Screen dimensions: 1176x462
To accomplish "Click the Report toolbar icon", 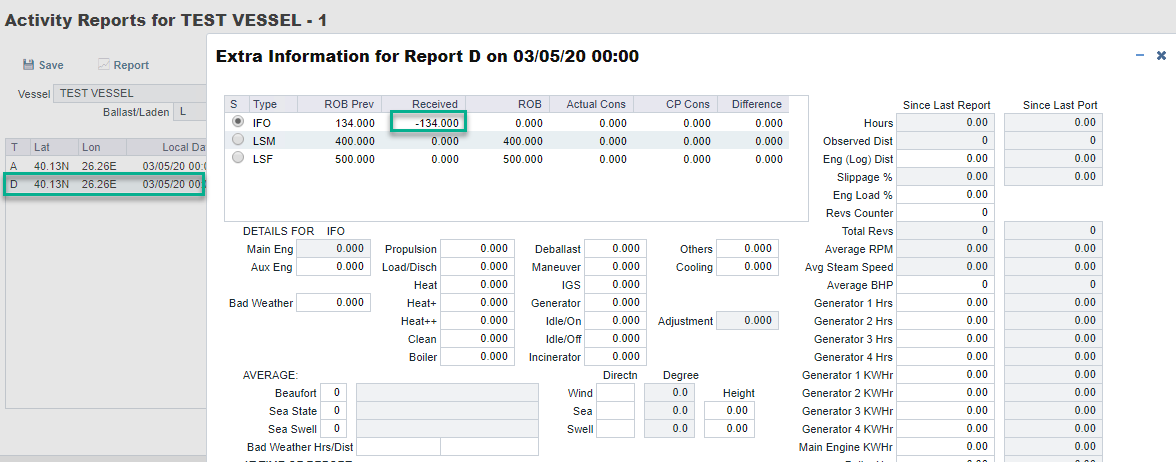I will [103, 65].
